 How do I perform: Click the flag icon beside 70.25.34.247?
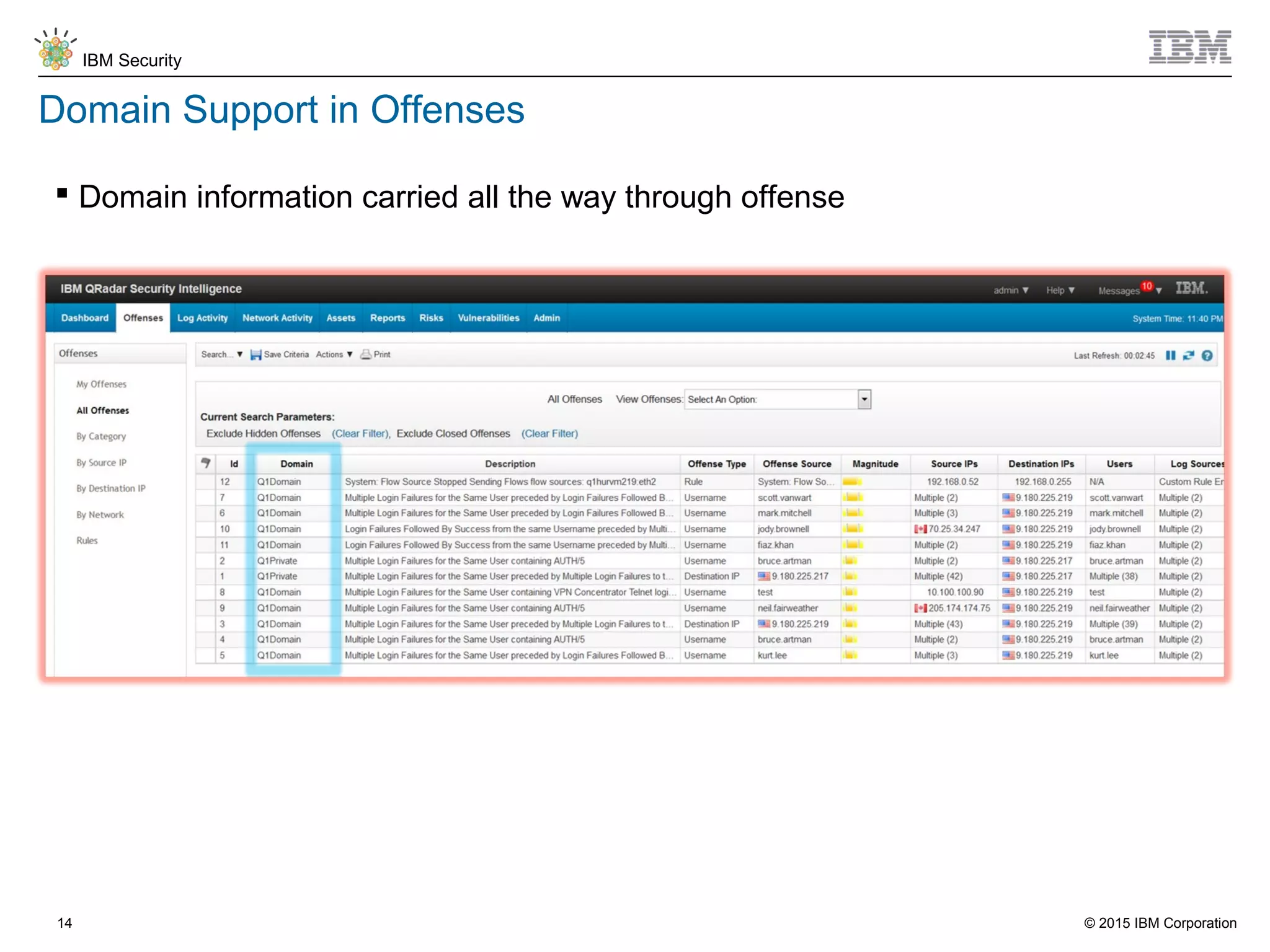pyautogui.click(x=920, y=529)
